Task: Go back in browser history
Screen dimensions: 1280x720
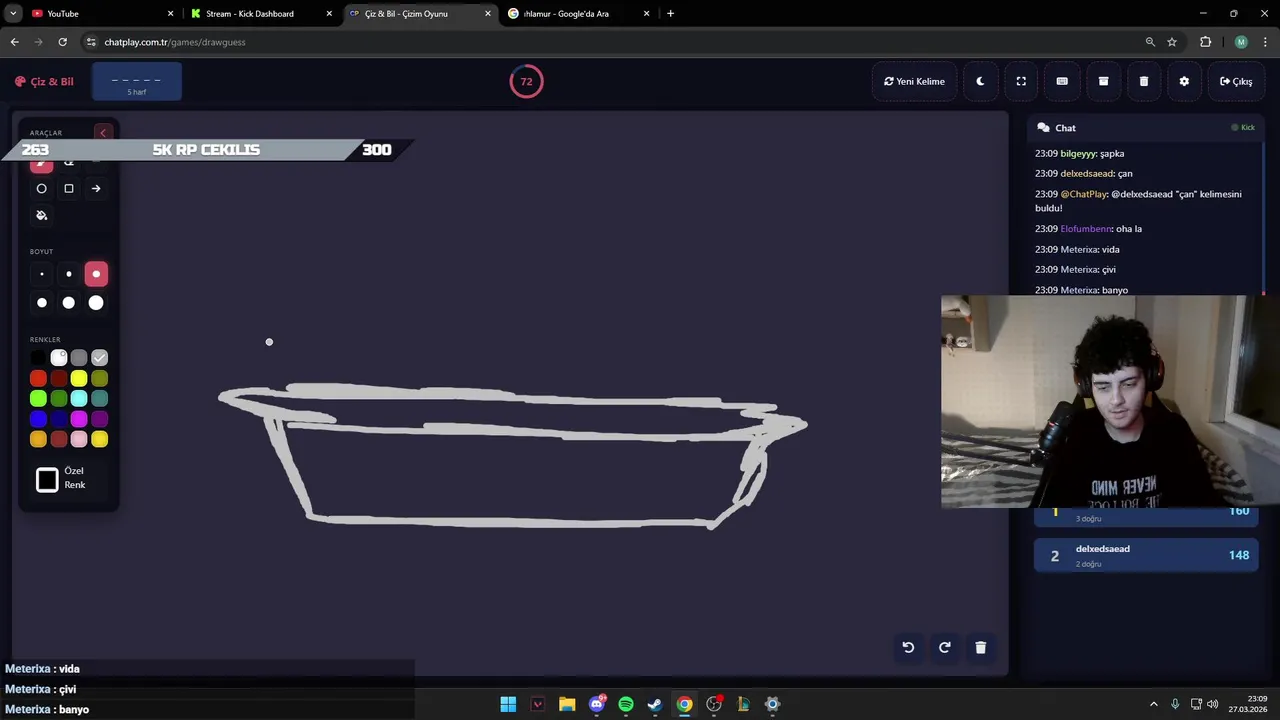Action: 14,42
